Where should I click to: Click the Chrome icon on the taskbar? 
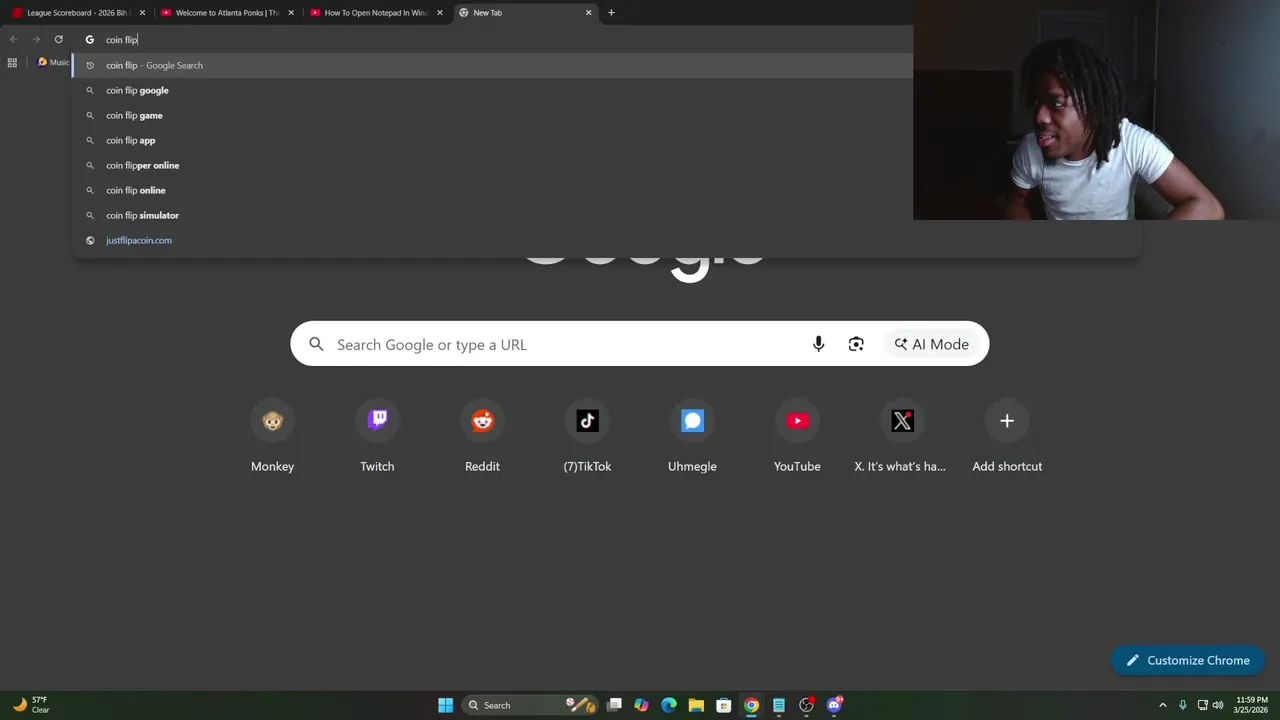751,705
